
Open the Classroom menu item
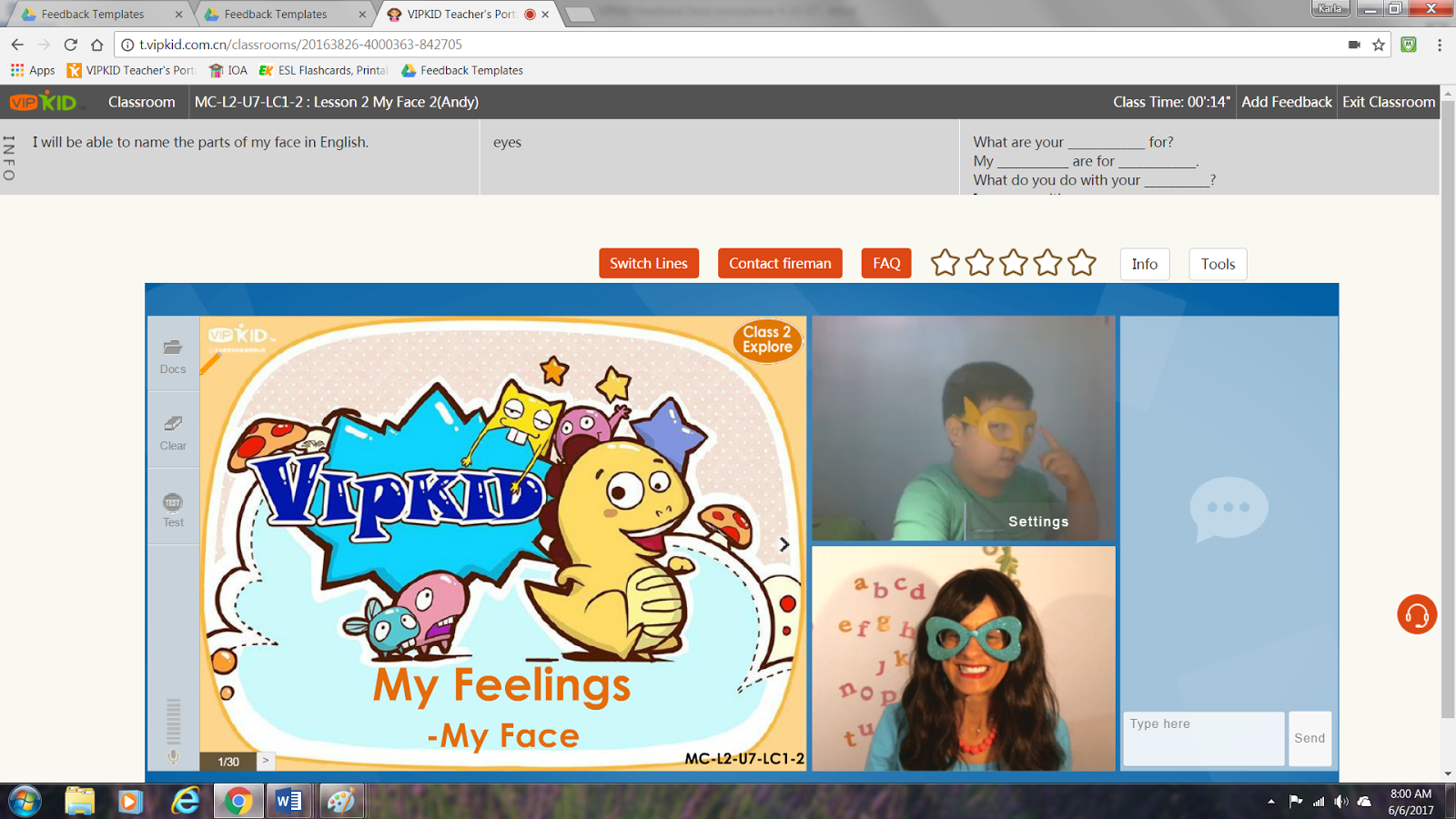tap(141, 102)
